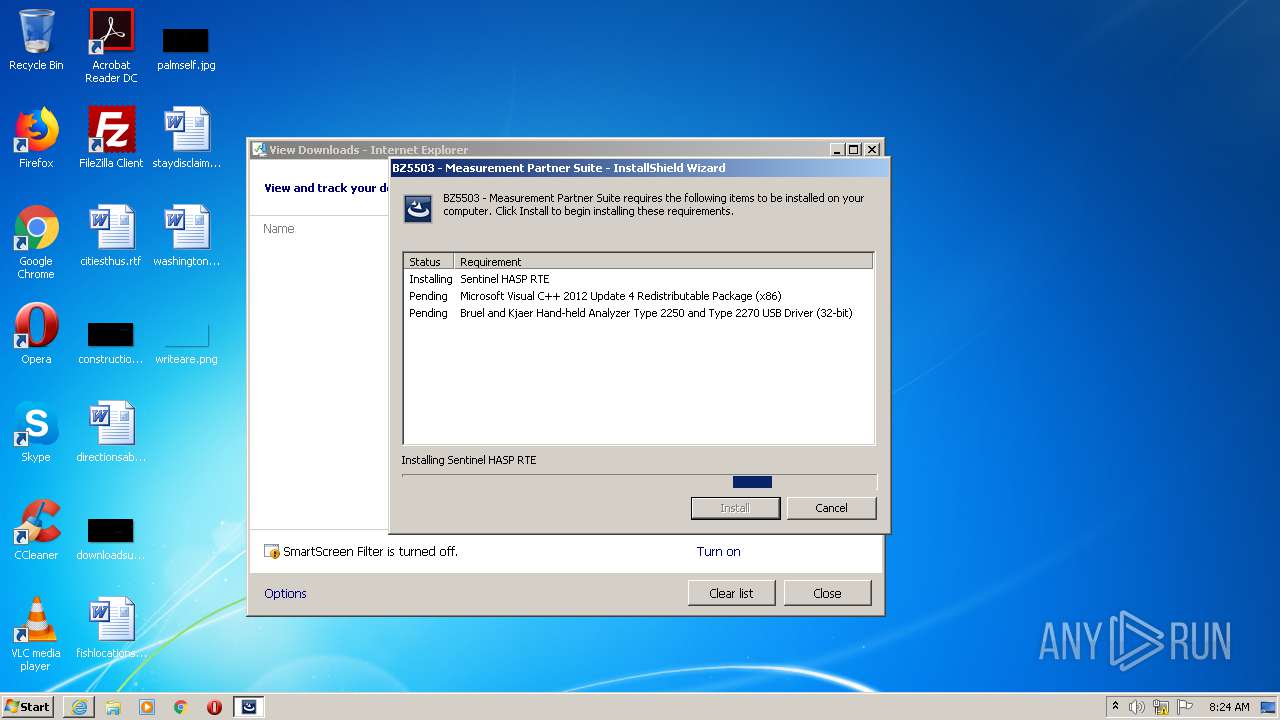The width and height of the screenshot is (1280, 720).
Task: Launch Acrobat Reader DC shortcut
Action: tap(111, 46)
